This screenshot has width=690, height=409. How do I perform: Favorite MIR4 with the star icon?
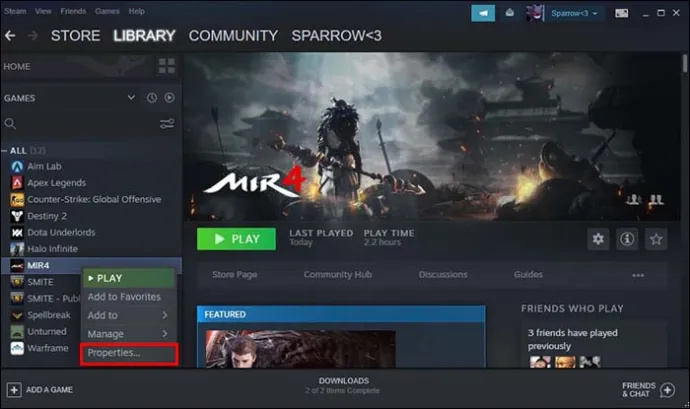656,239
